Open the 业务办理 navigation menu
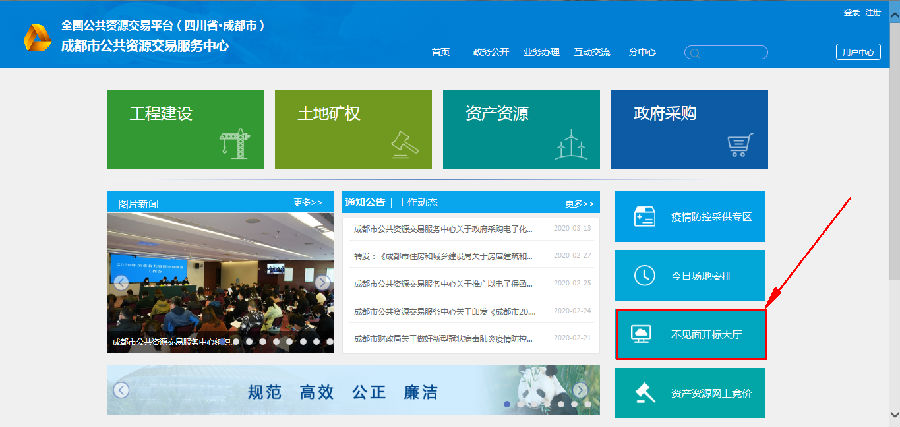 coord(540,52)
